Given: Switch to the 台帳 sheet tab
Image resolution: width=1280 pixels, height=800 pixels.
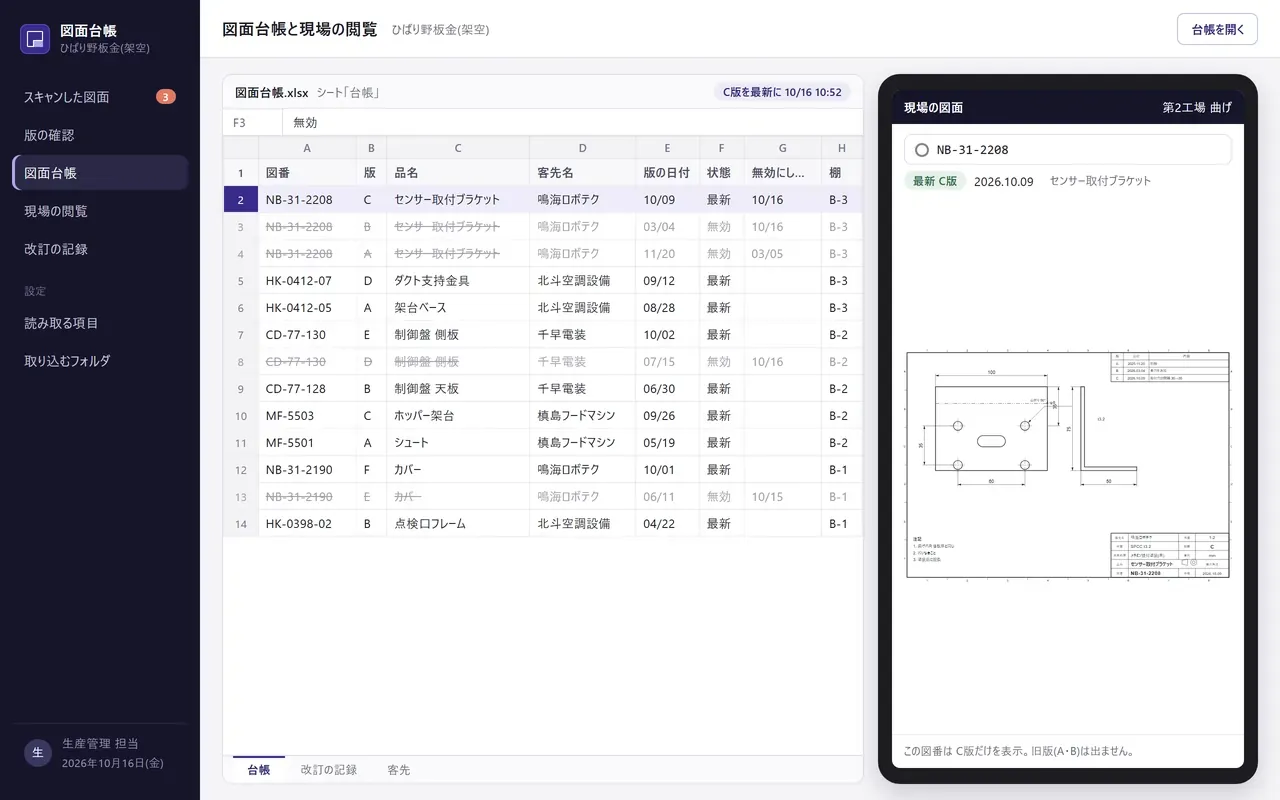Looking at the screenshot, I should click(258, 769).
